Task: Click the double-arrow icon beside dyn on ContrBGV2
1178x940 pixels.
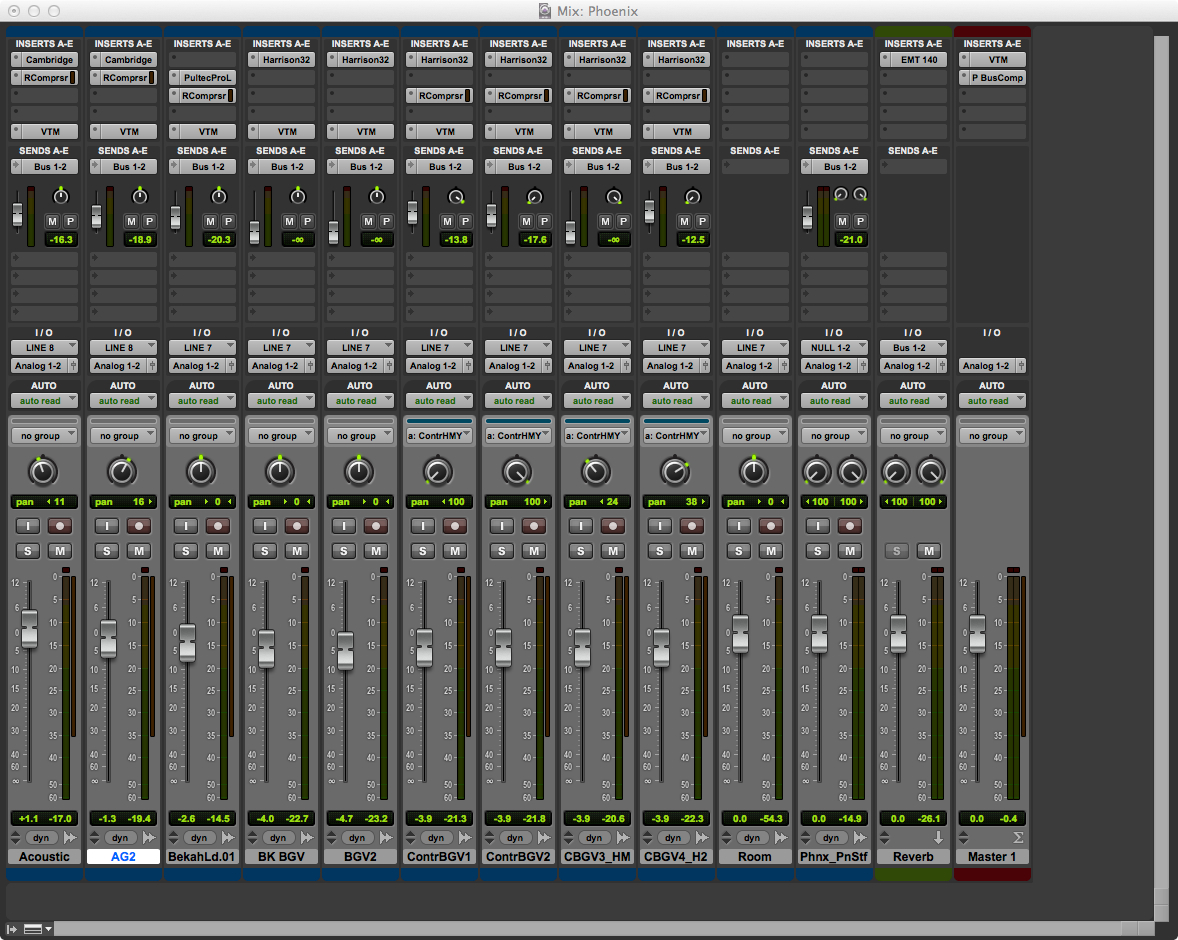Action: click(x=544, y=837)
